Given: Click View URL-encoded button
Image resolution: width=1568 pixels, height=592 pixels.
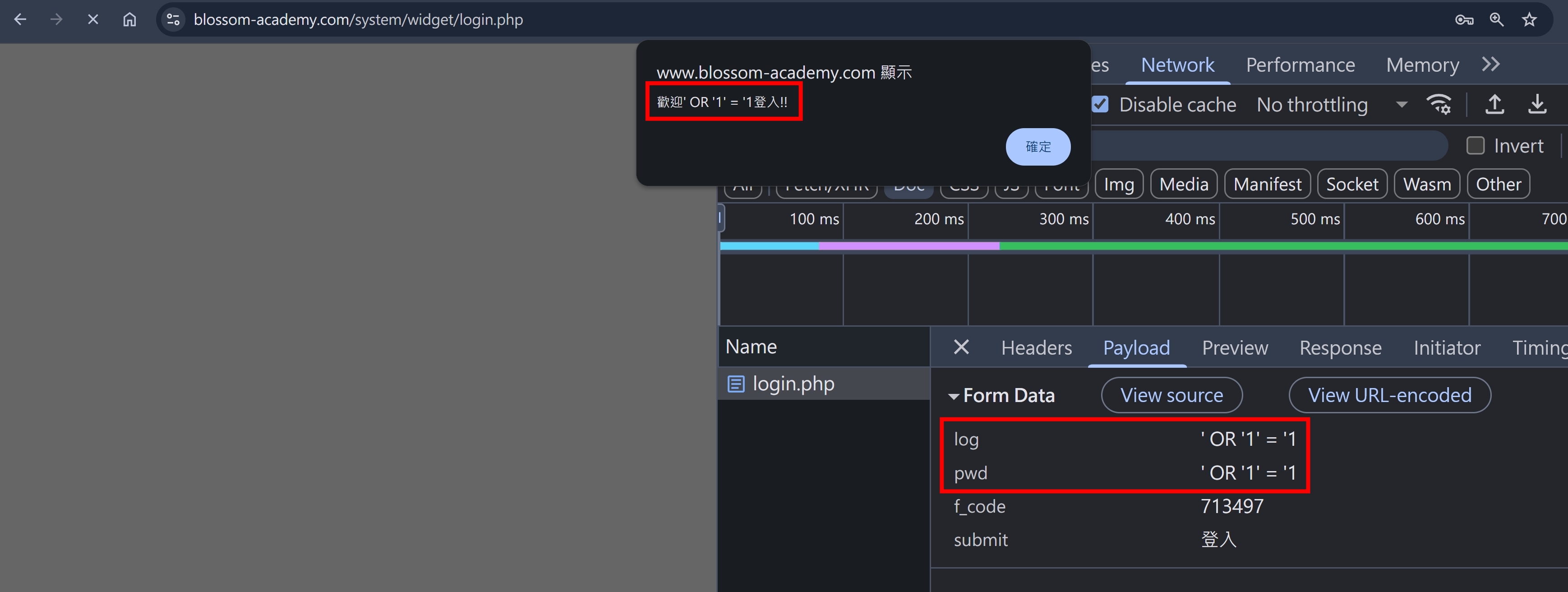Looking at the screenshot, I should [1390, 395].
